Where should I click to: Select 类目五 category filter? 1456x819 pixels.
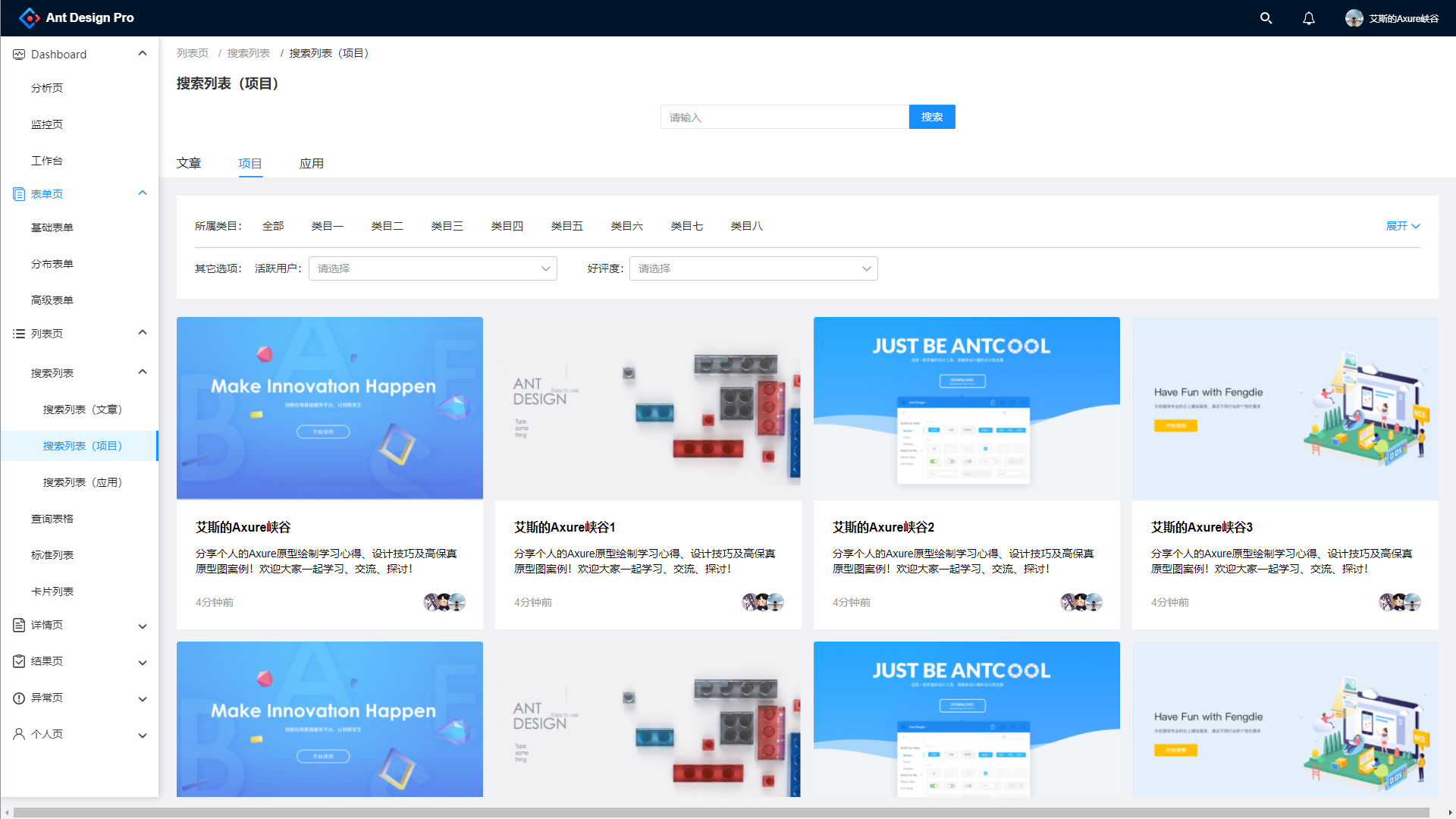click(567, 226)
